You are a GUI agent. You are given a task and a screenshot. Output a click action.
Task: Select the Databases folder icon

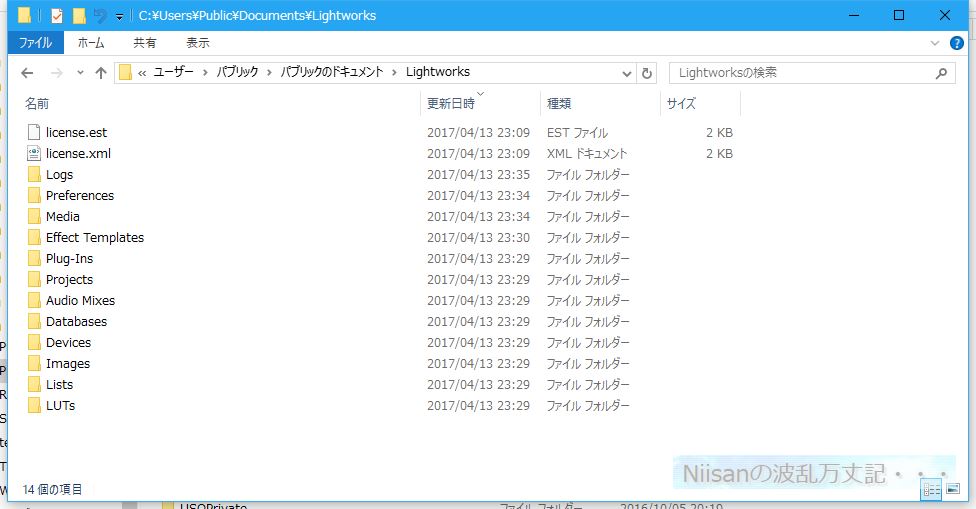[x=34, y=321]
